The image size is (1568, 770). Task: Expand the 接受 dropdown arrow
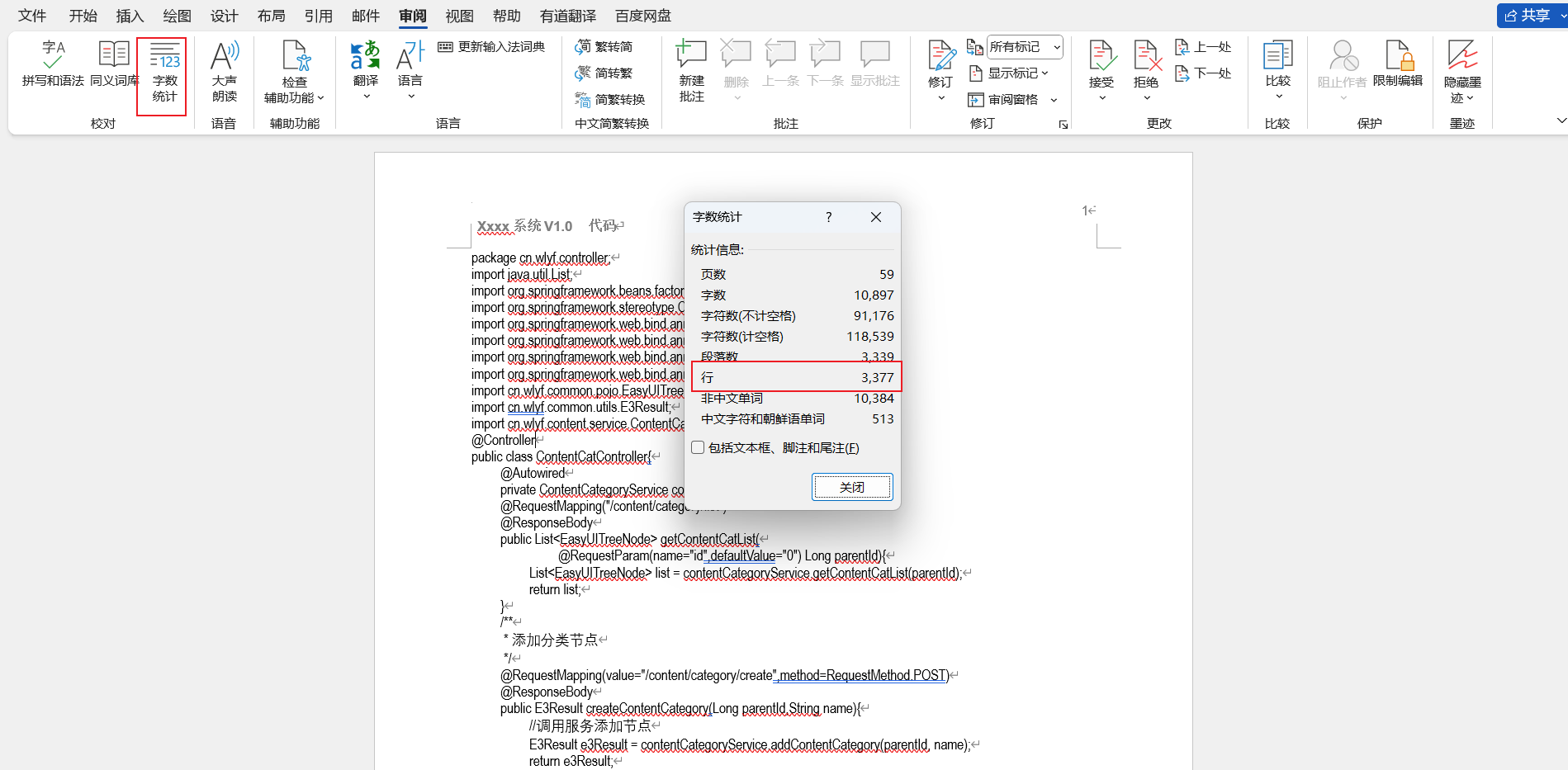coord(1101,98)
